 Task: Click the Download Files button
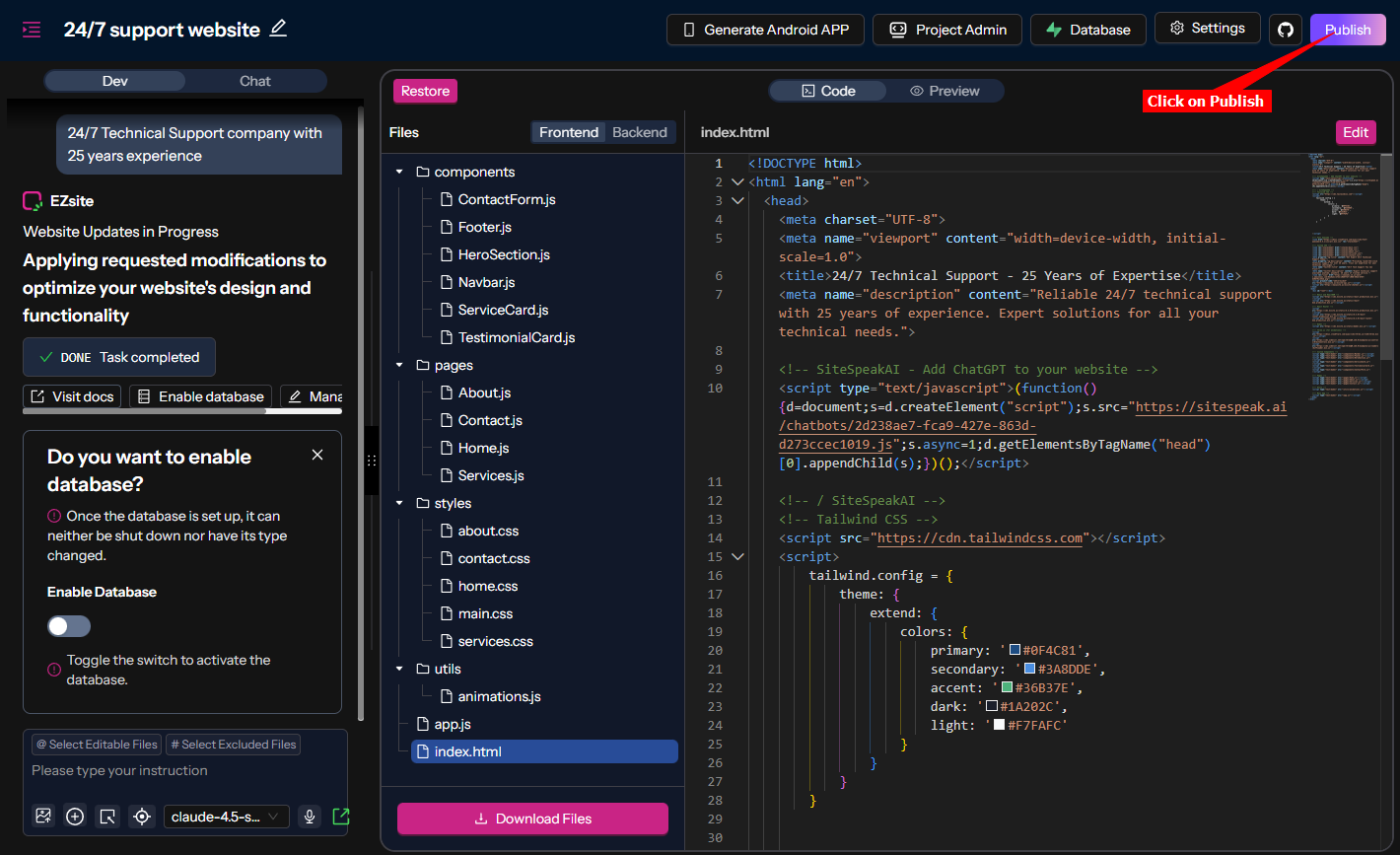tap(532, 819)
